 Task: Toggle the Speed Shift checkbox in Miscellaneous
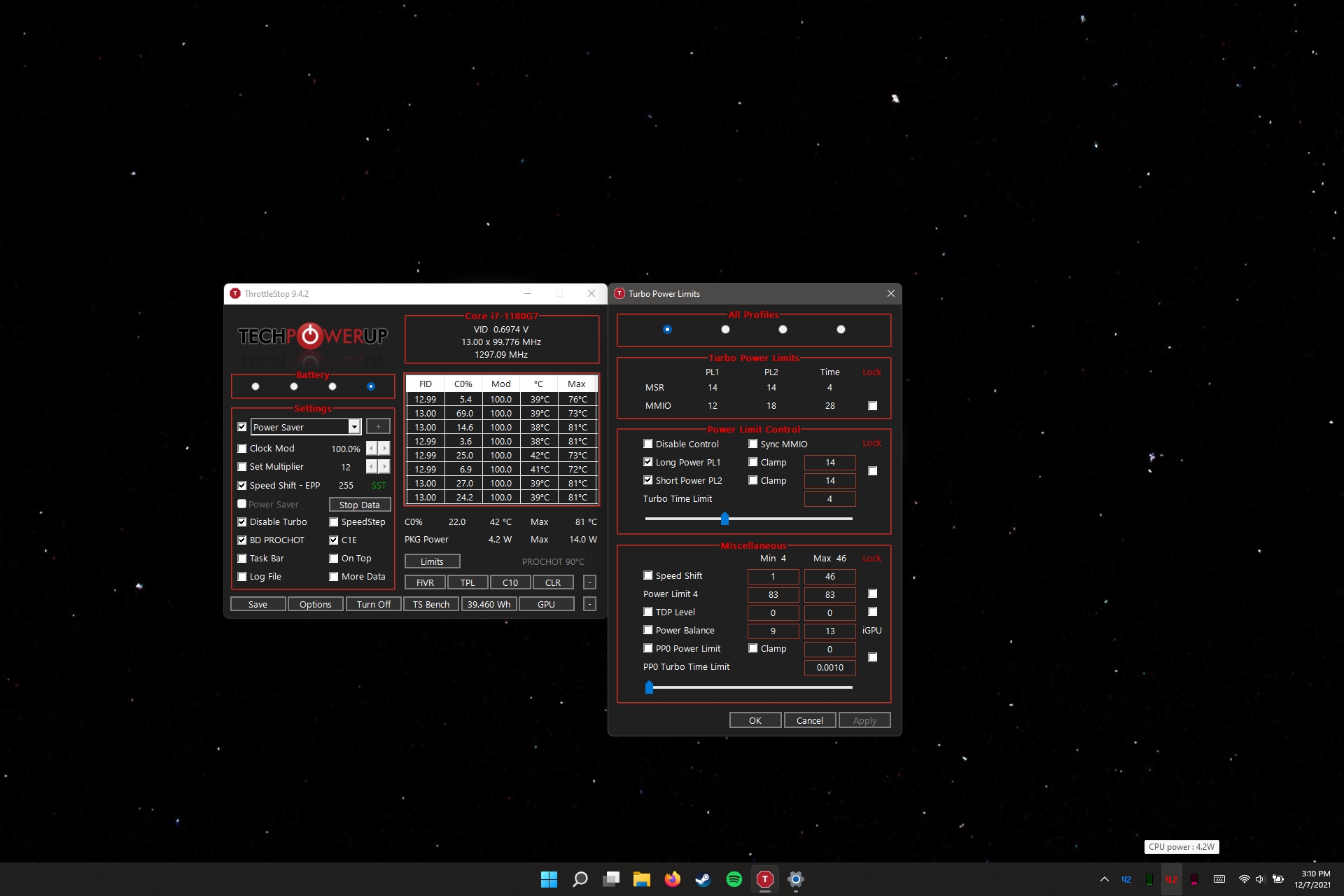click(x=648, y=575)
